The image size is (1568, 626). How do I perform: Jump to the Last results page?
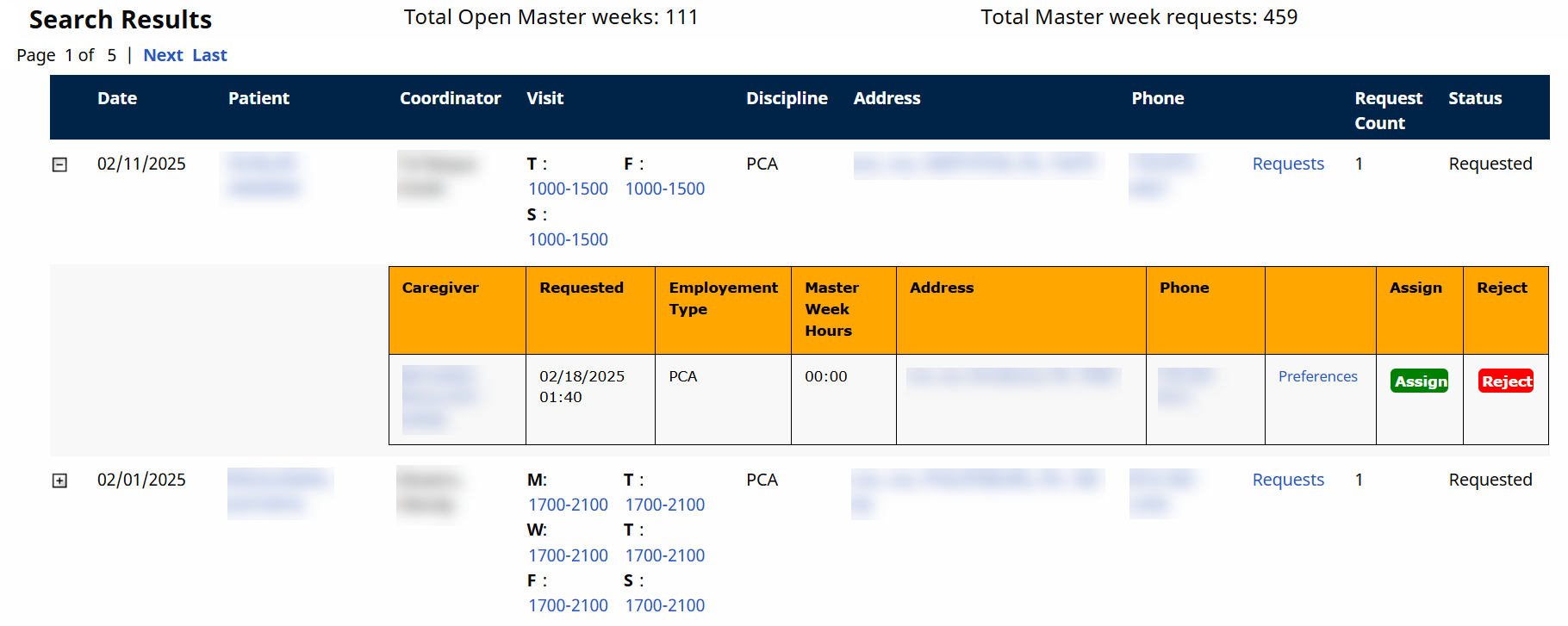pos(209,55)
